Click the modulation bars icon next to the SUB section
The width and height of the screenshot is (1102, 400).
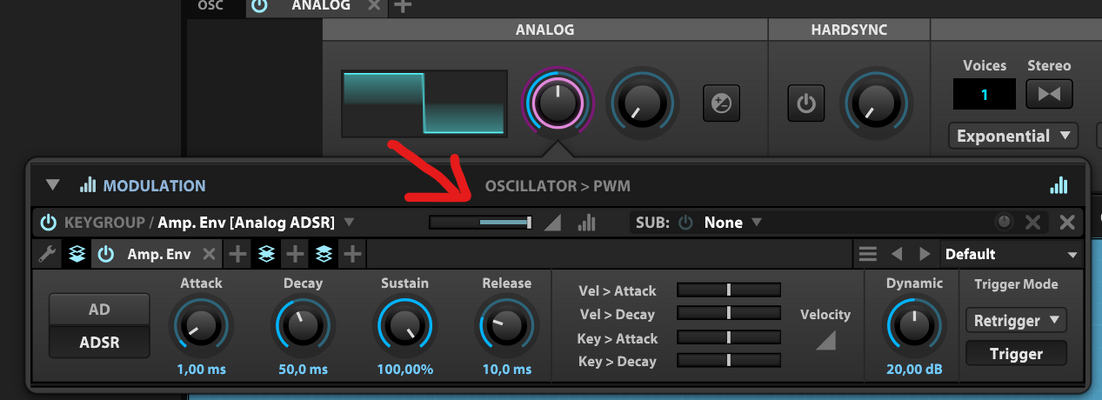click(586, 223)
